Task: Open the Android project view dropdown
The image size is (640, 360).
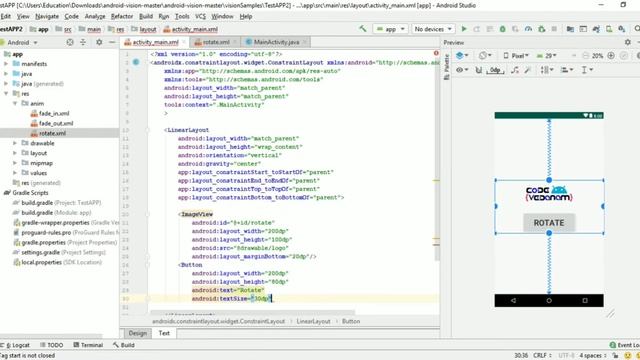Action: pos(21,42)
